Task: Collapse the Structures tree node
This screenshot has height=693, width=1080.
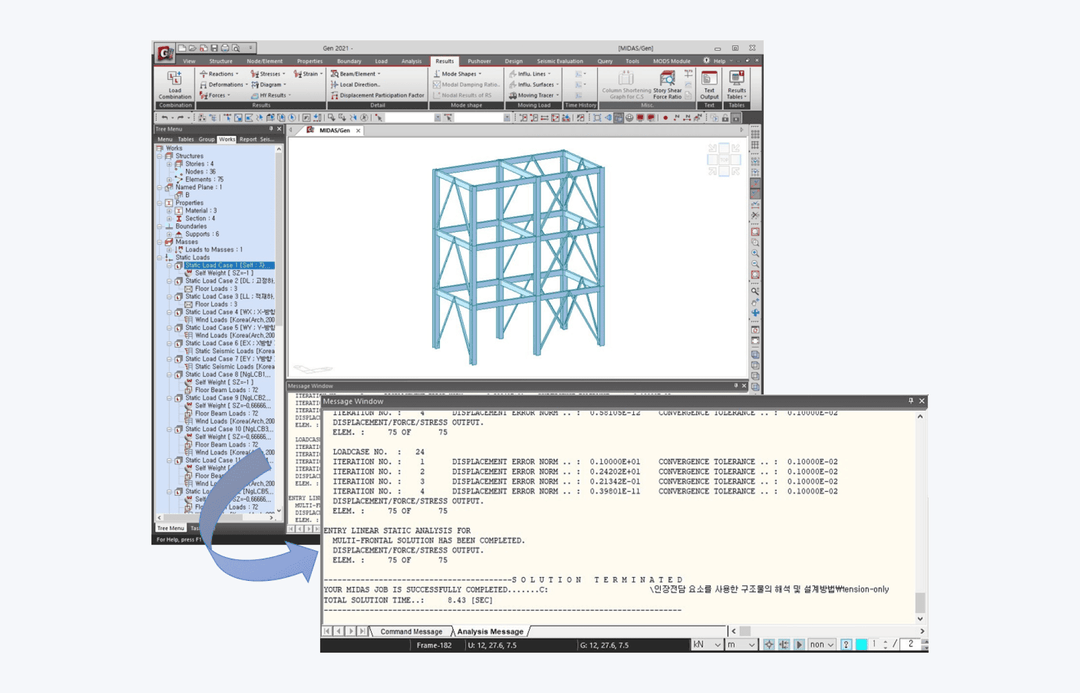Action: pos(160,156)
